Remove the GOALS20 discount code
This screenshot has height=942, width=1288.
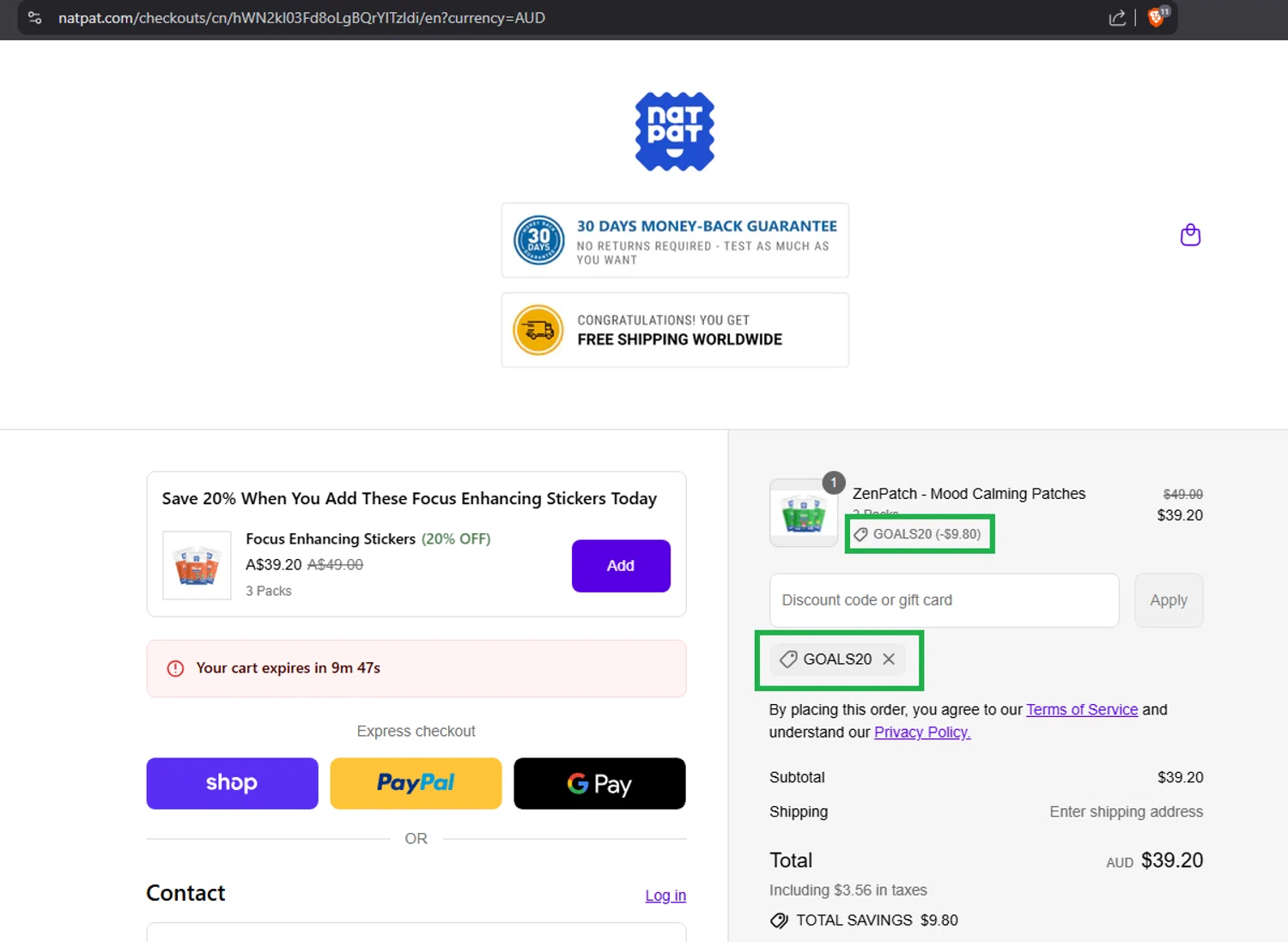pos(889,659)
